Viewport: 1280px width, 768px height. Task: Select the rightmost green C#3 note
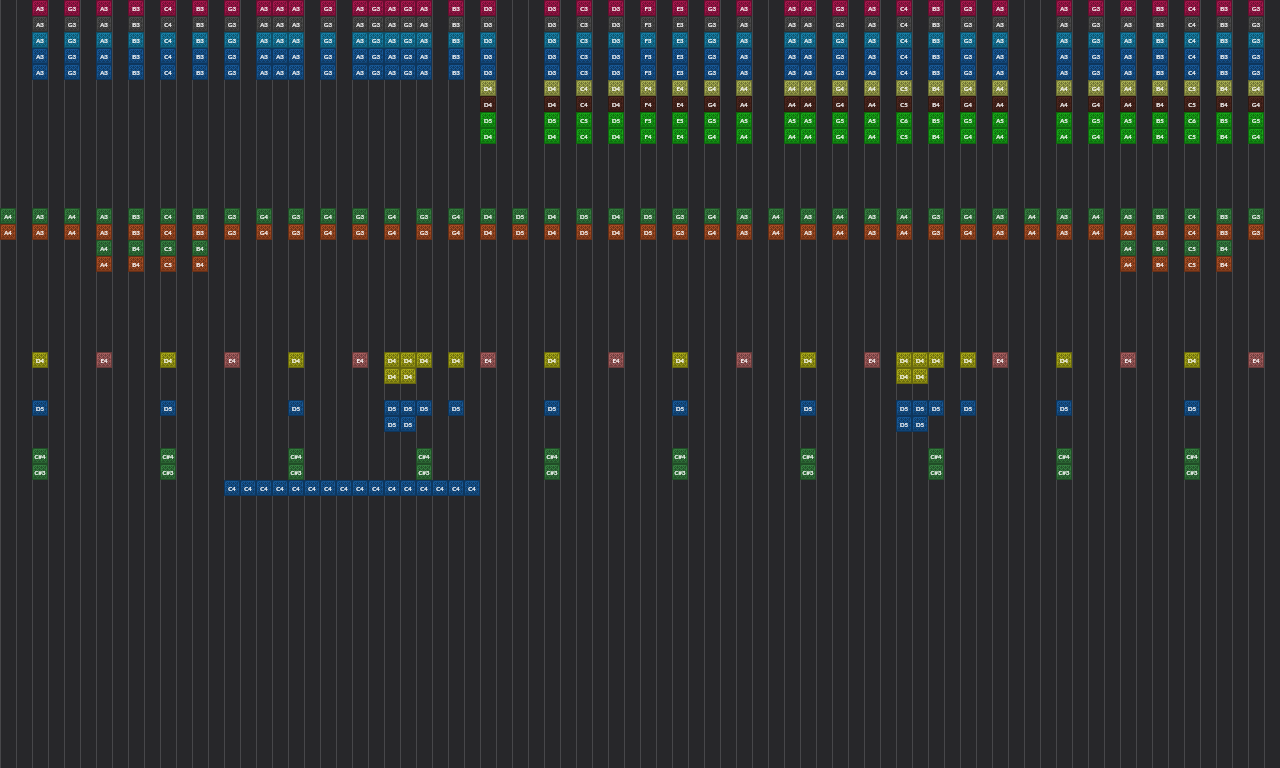point(1192,472)
